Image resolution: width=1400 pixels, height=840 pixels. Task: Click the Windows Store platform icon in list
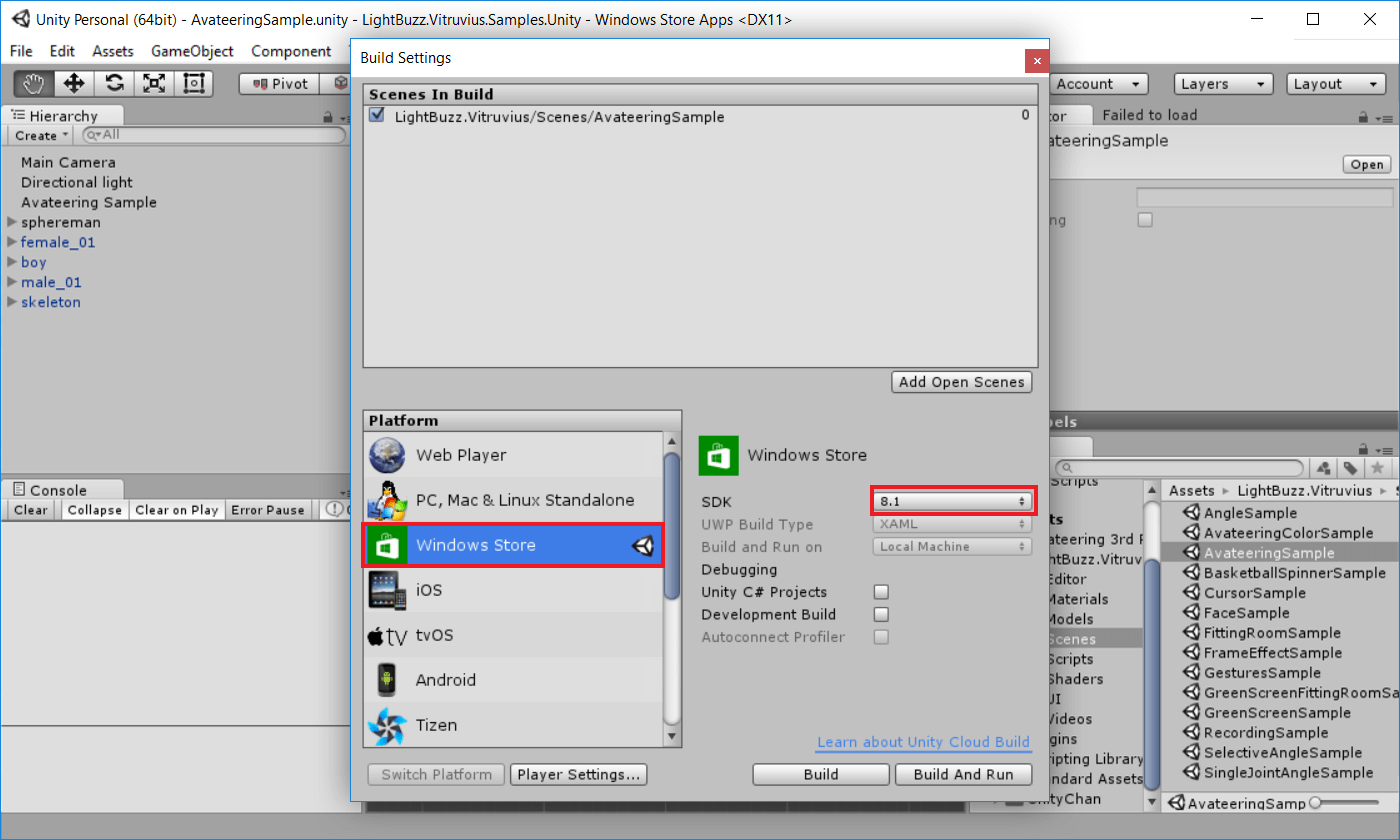click(x=386, y=545)
